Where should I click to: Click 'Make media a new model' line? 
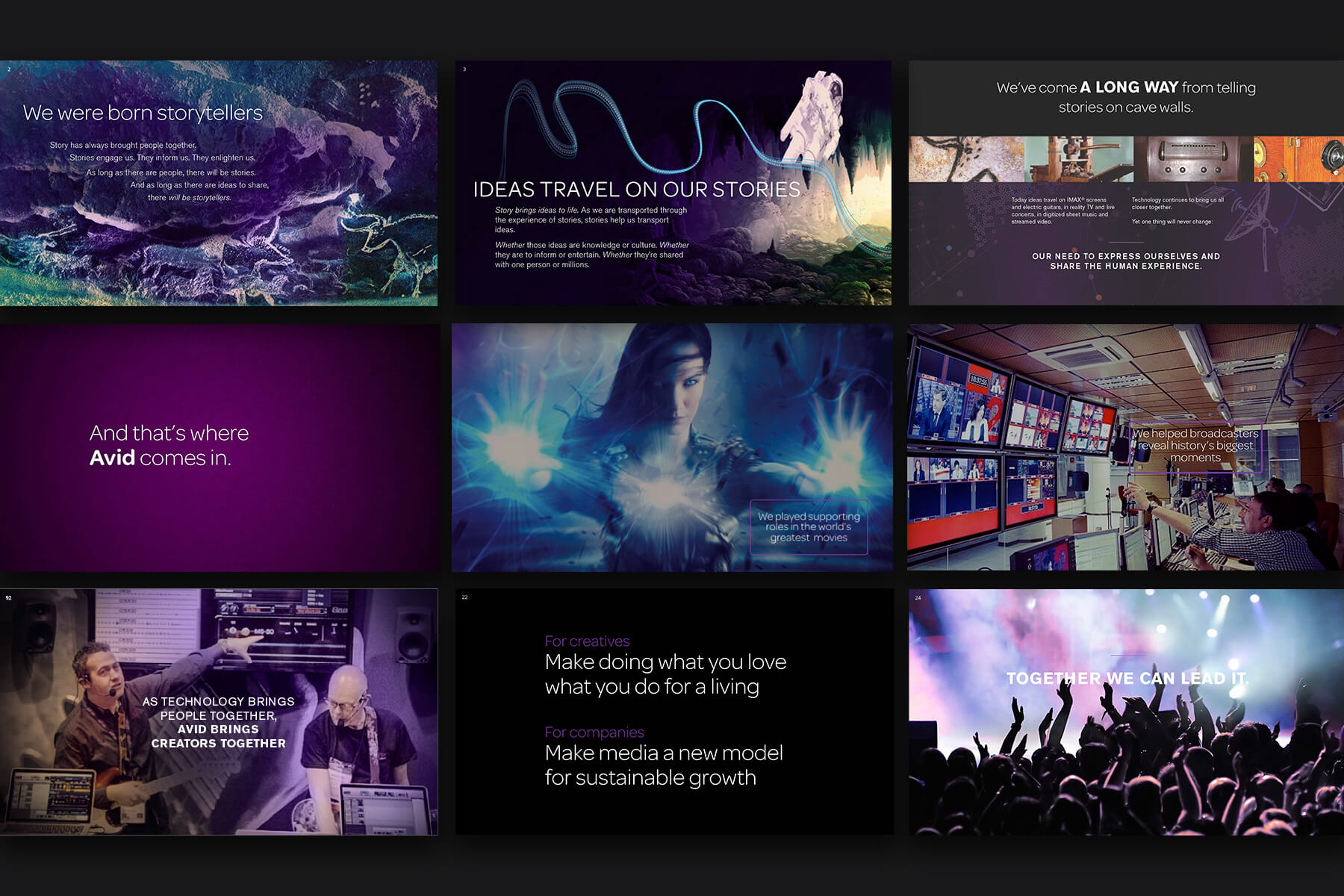pyautogui.click(x=664, y=753)
